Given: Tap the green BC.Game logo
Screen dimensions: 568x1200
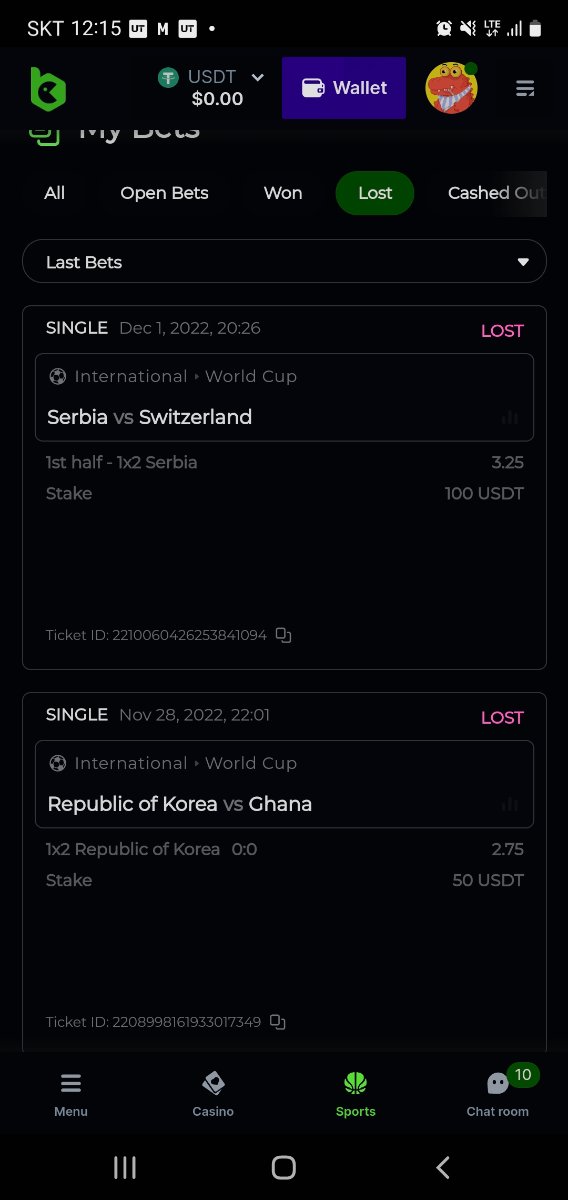Looking at the screenshot, I should pyautogui.click(x=47, y=88).
